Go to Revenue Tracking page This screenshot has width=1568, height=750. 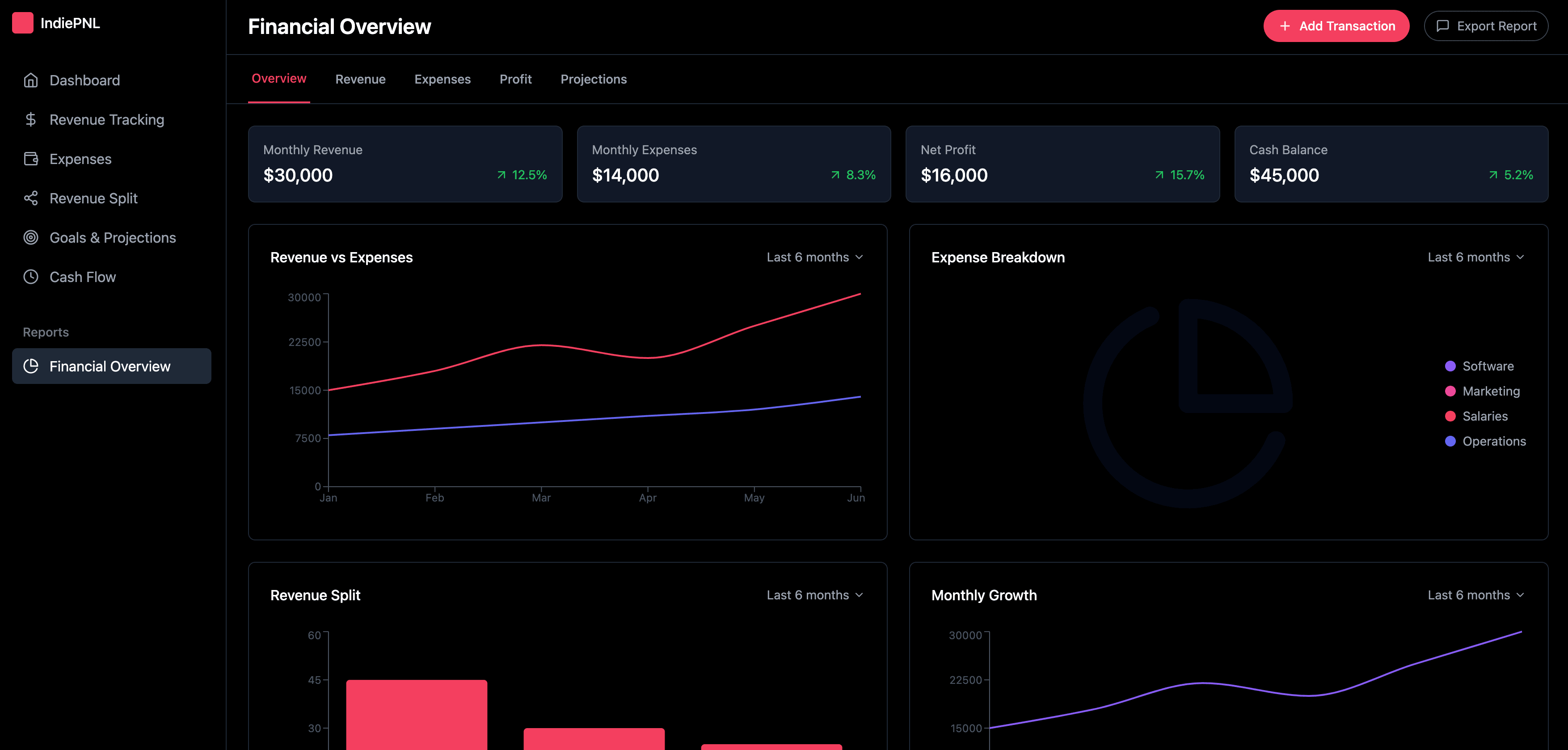click(x=111, y=119)
